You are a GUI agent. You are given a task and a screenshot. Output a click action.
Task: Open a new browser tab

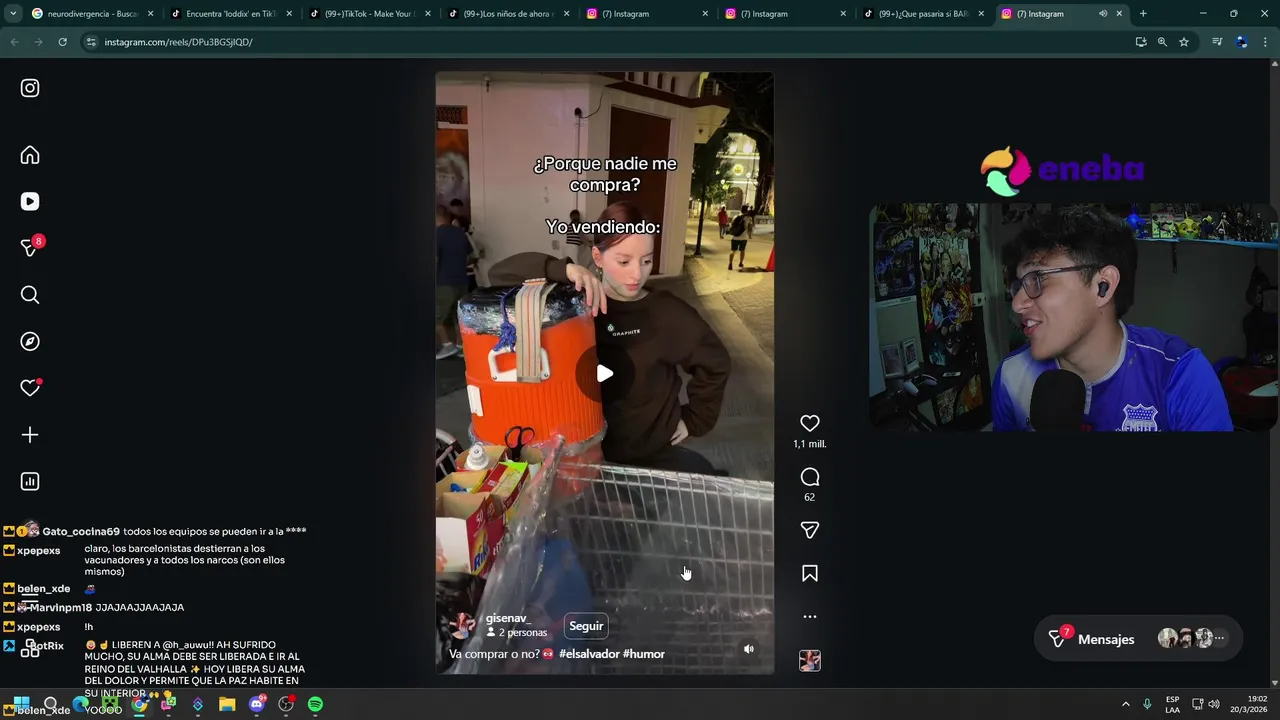tap(1143, 14)
